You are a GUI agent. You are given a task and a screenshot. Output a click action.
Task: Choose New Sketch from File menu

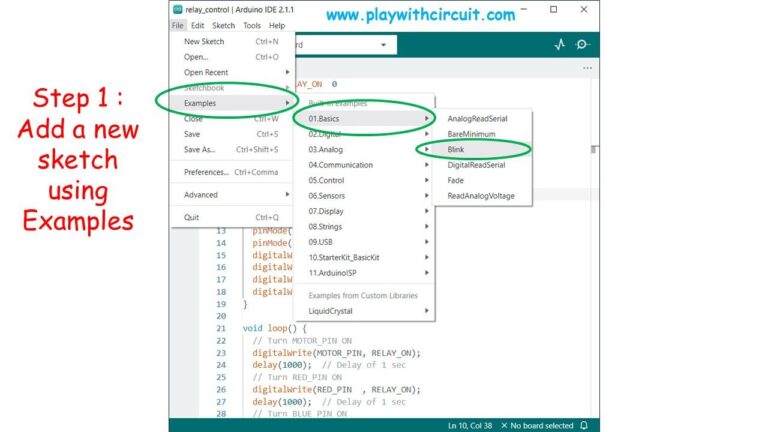pos(232,42)
